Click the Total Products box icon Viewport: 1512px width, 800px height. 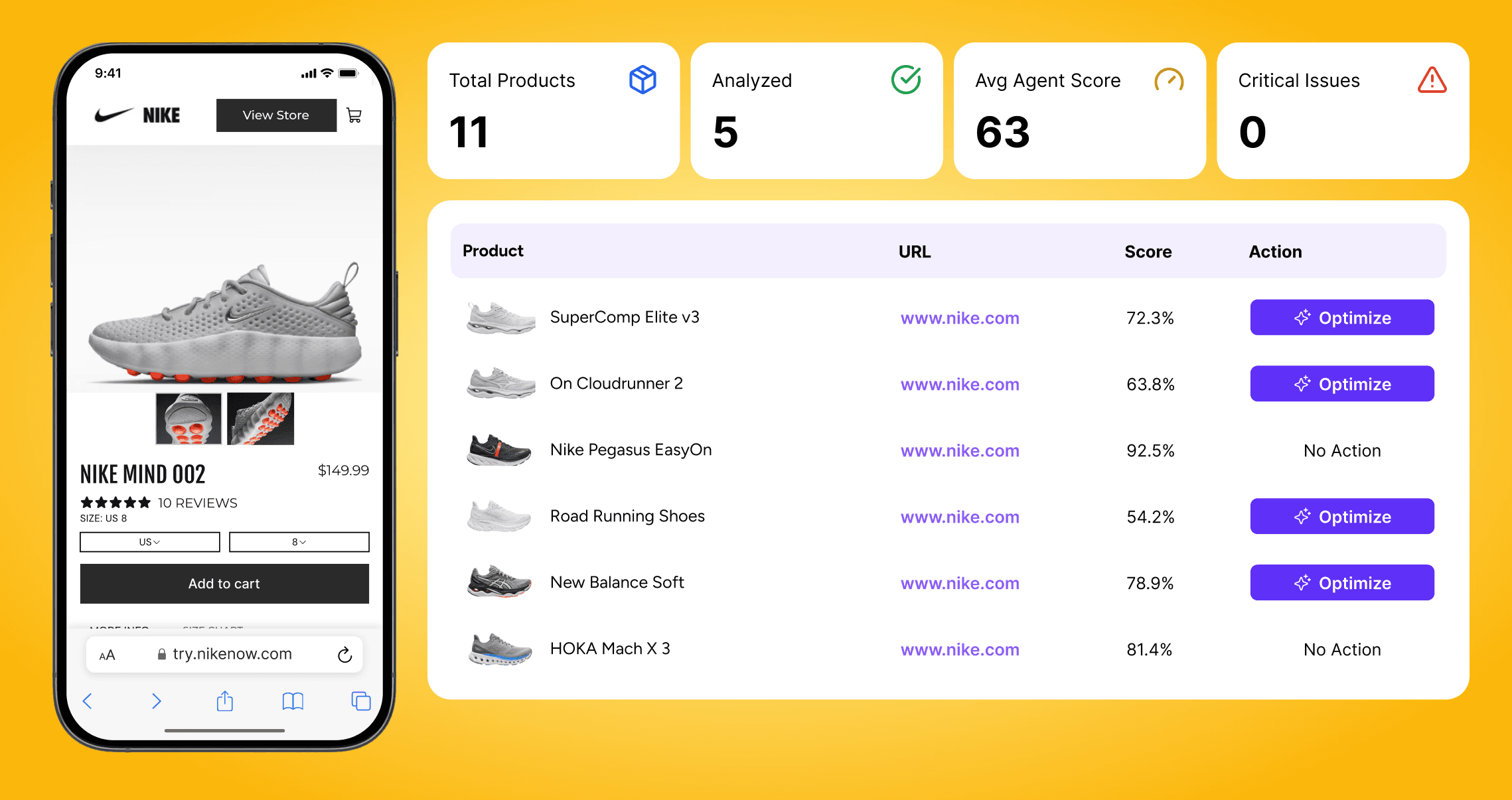642,80
